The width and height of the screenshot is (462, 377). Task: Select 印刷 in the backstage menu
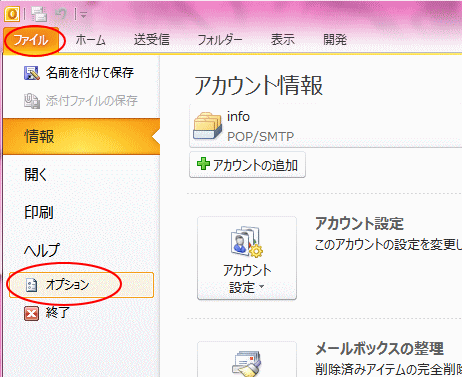39,212
